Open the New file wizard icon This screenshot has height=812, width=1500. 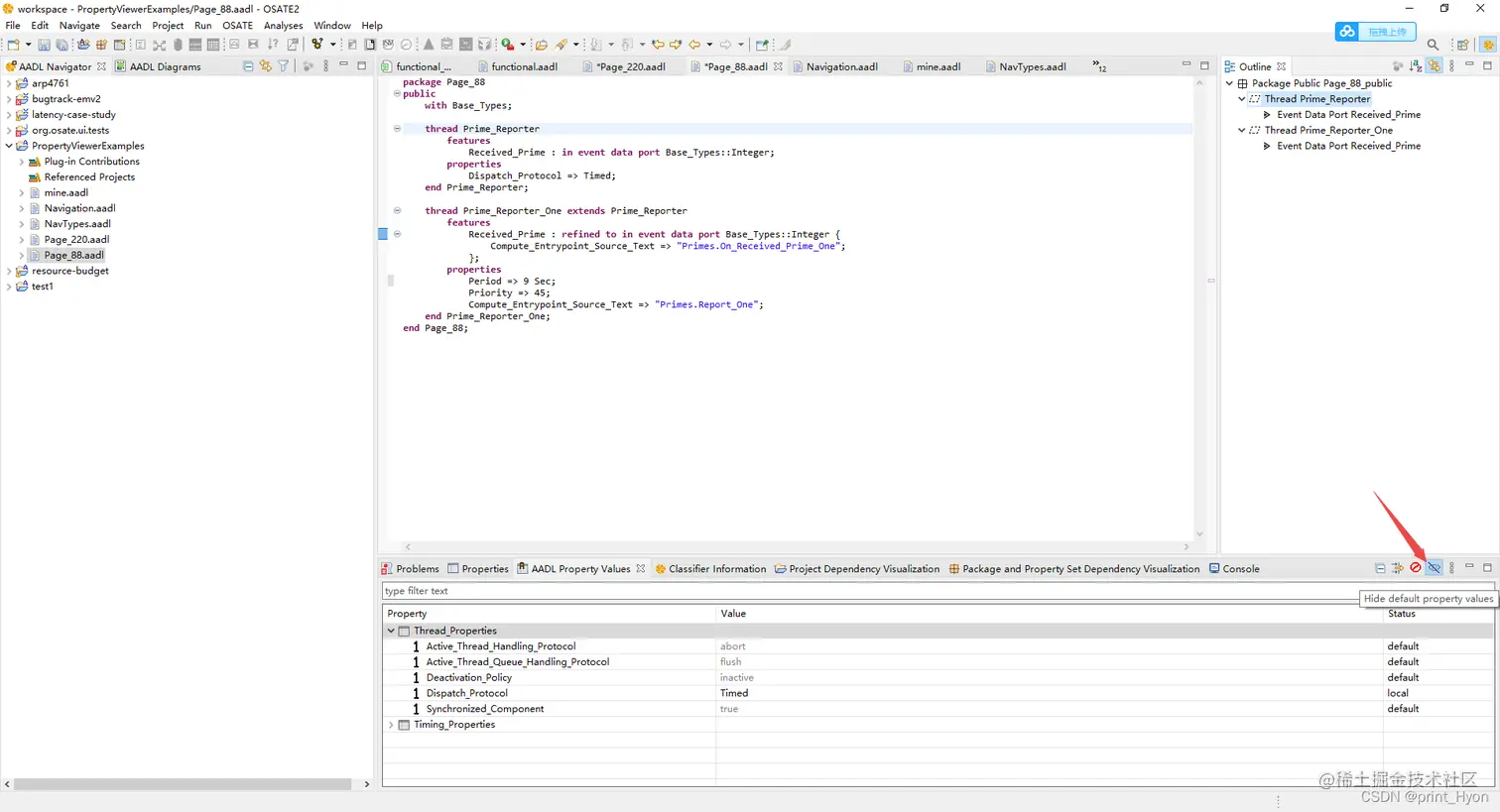[x=13, y=45]
